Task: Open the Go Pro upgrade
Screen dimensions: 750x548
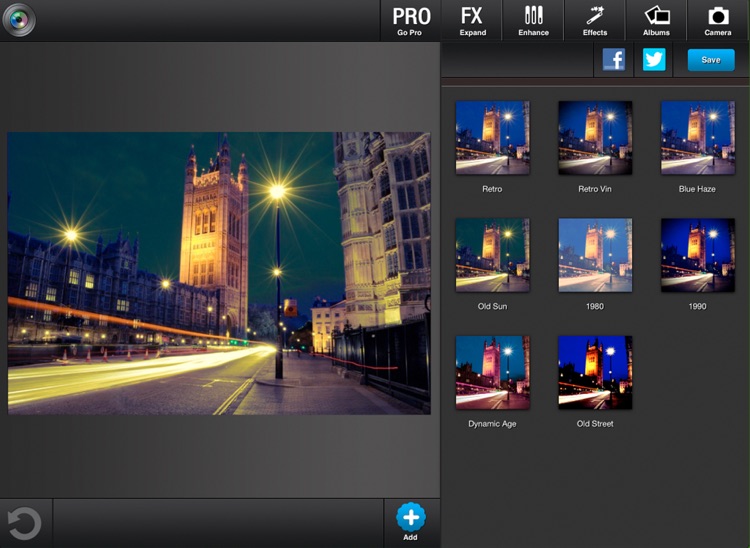Action: coord(411,20)
